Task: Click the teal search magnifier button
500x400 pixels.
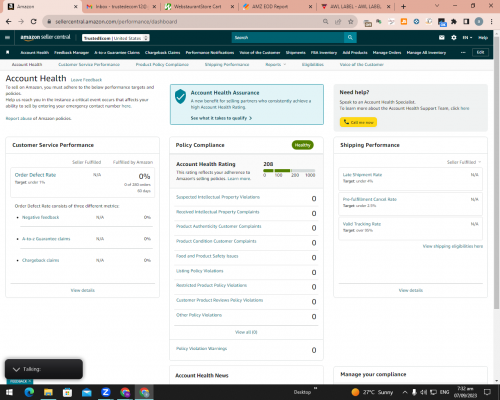Action: pos(350,38)
